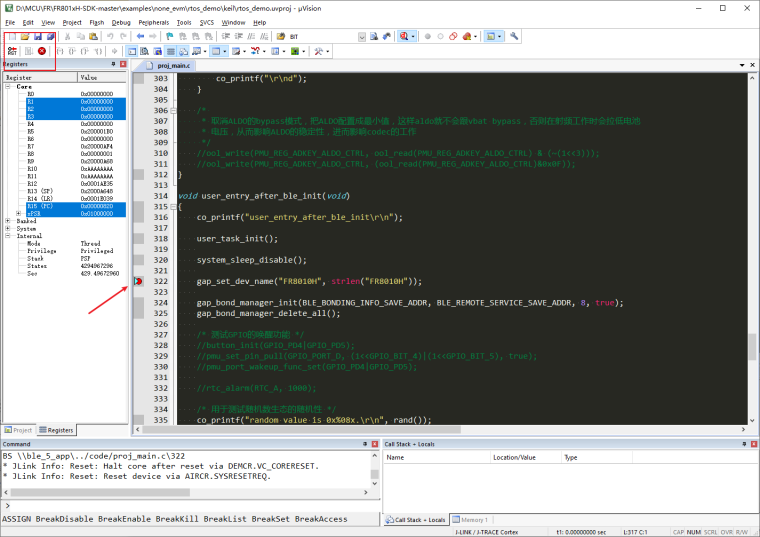The image size is (760, 537).
Task: Collapse the Internal register group
Action: click(8, 236)
